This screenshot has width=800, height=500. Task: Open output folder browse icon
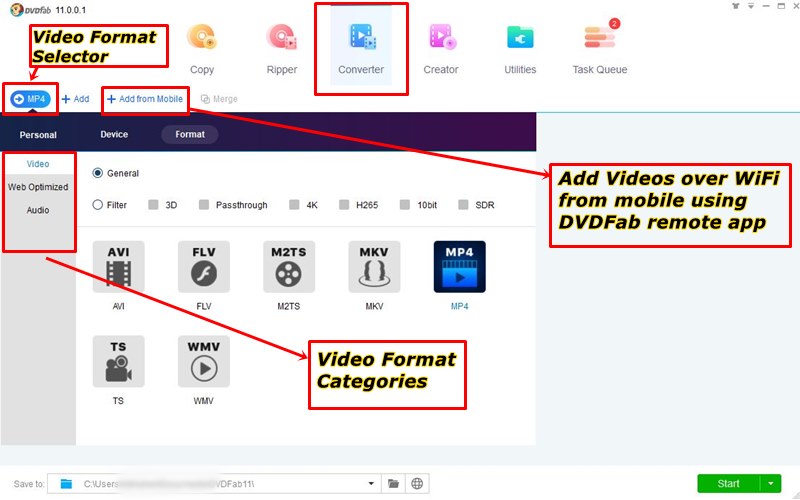coord(393,484)
